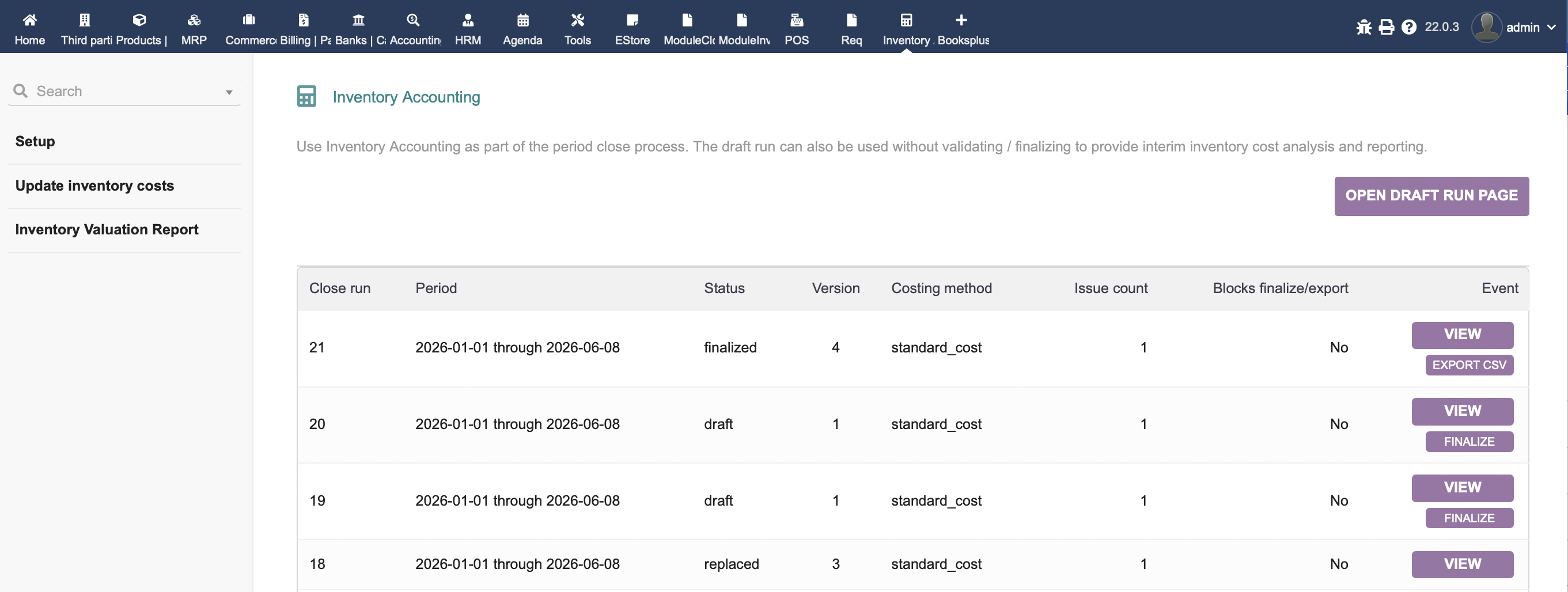Click the Agenda menu label
Viewport: 1568px width, 592px height.
[522, 40]
